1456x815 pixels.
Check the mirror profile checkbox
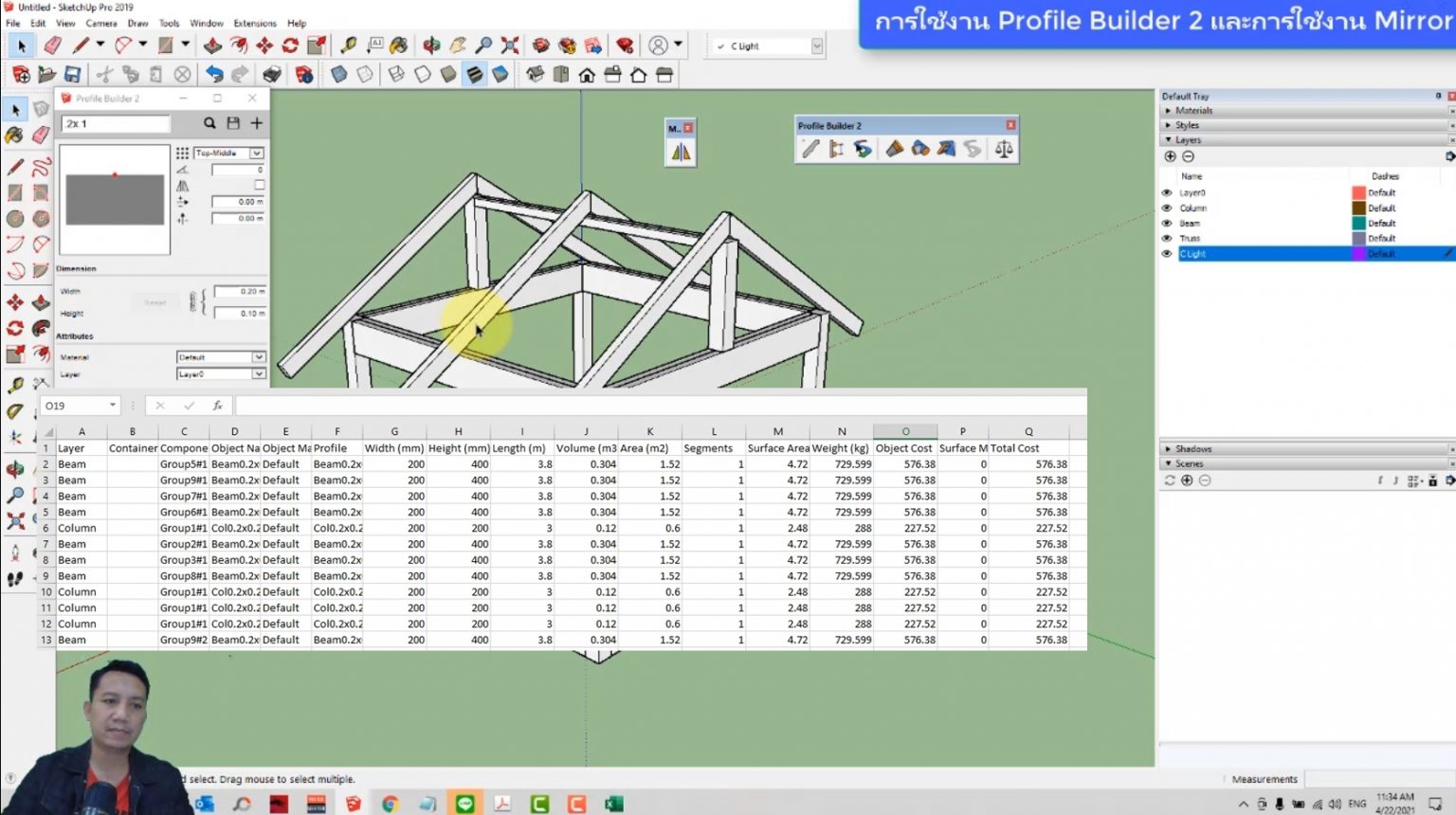(x=259, y=185)
